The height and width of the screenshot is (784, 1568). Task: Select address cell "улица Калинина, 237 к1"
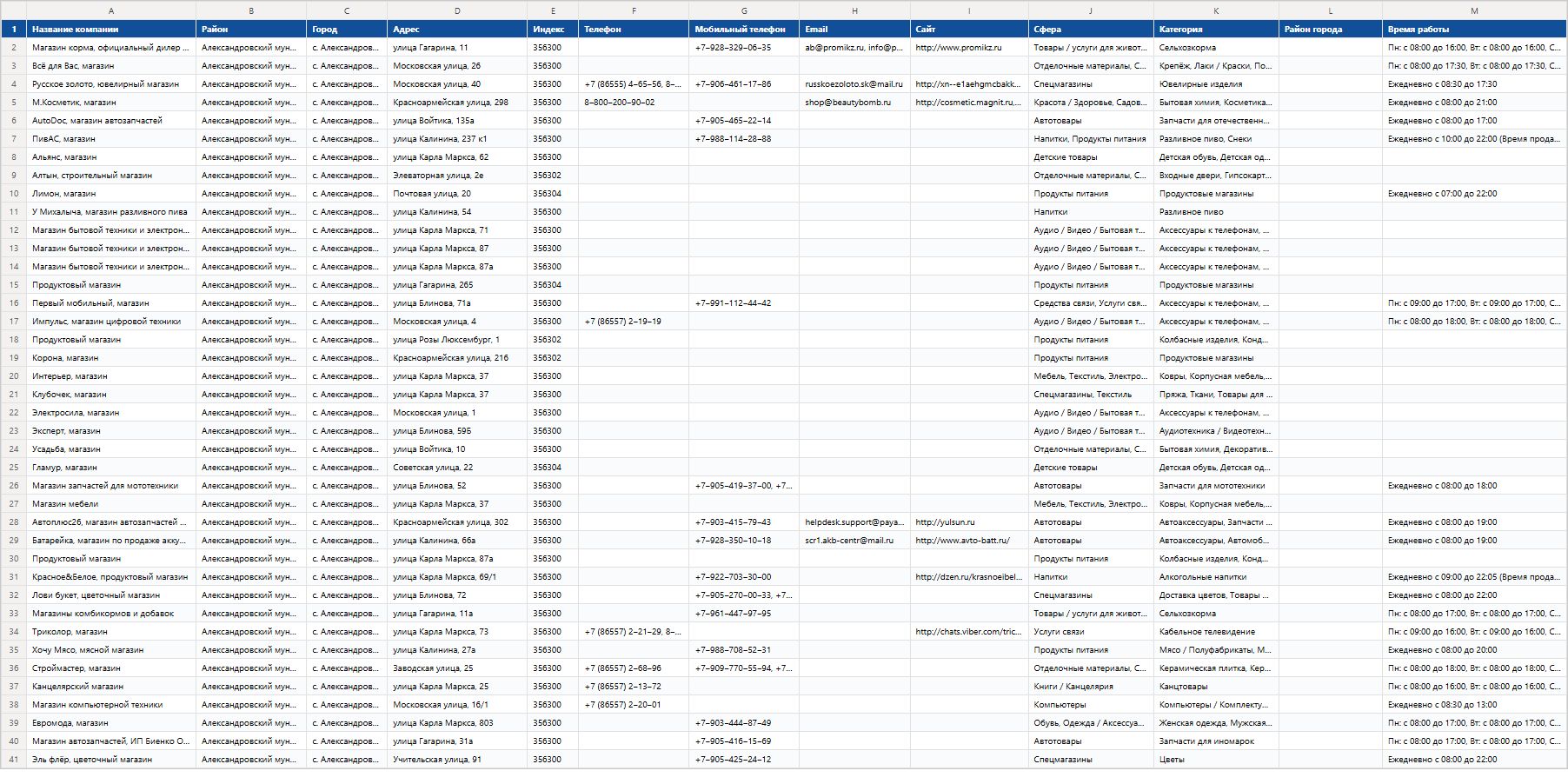[x=457, y=139]
